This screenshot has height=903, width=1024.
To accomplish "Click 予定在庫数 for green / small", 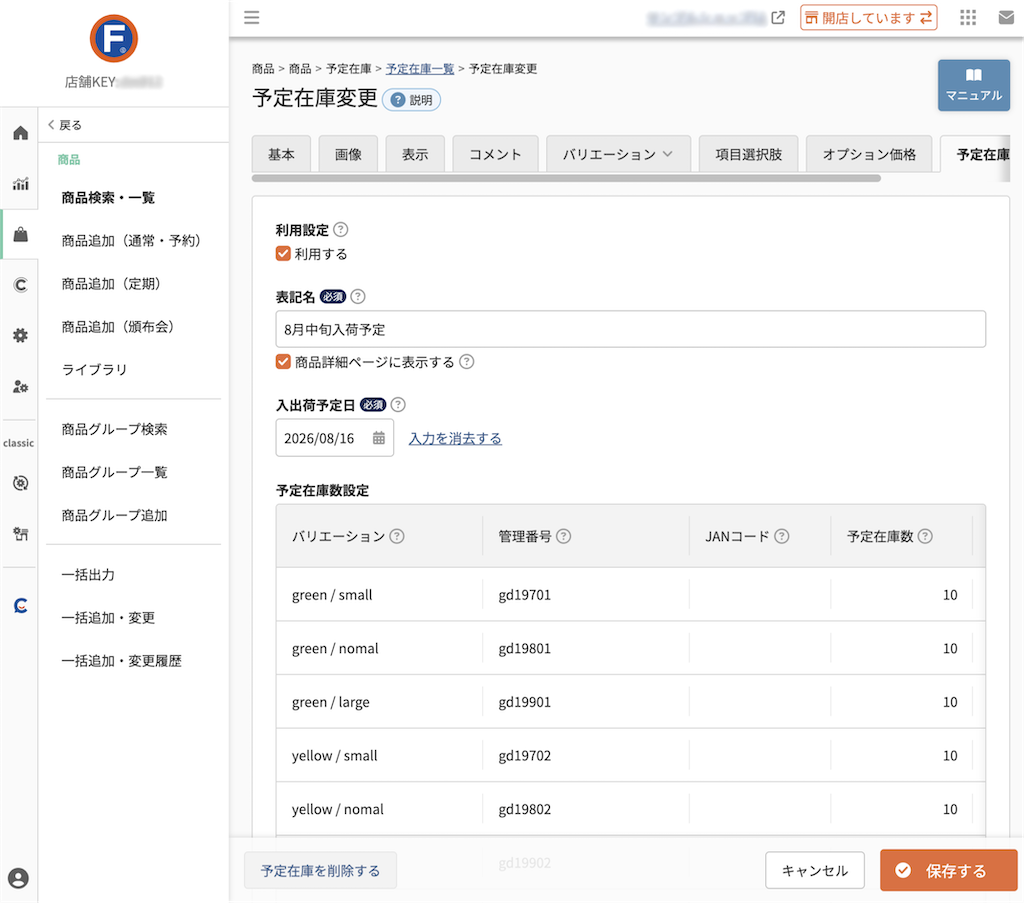I will pyautogui.click(x=901, y=595).
